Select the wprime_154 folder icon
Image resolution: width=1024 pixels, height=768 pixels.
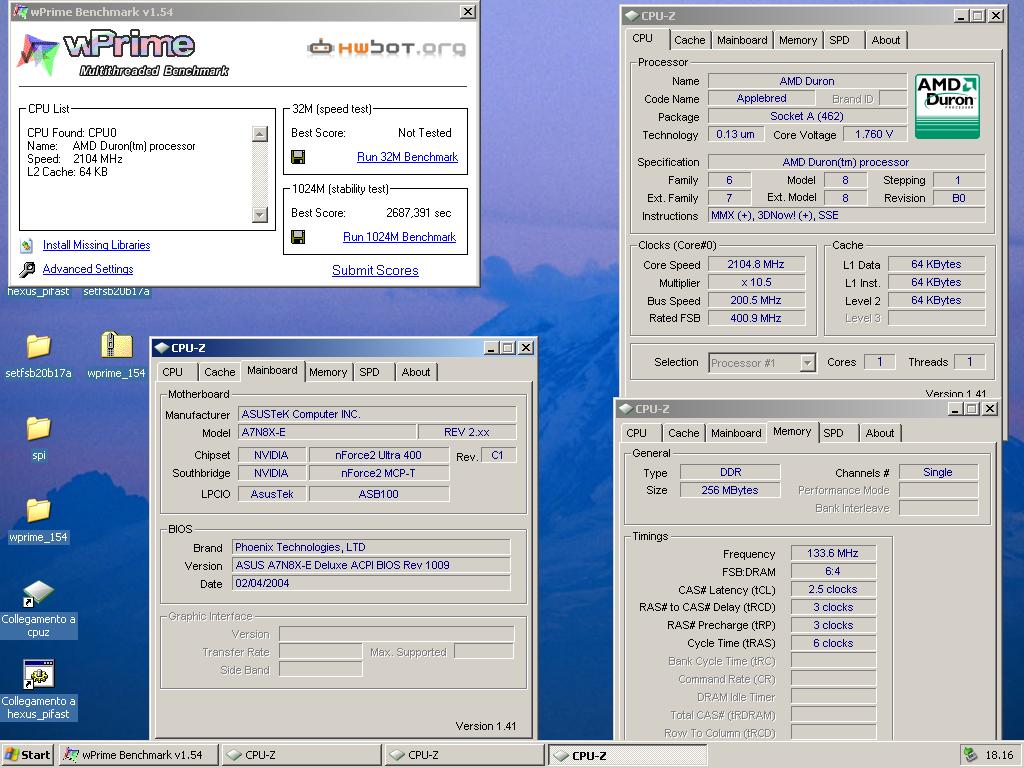(x=39, y=511)
